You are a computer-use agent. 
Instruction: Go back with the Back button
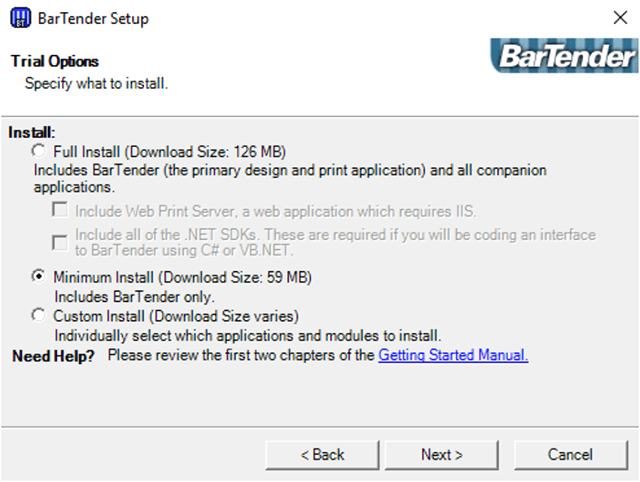(323, 454)
